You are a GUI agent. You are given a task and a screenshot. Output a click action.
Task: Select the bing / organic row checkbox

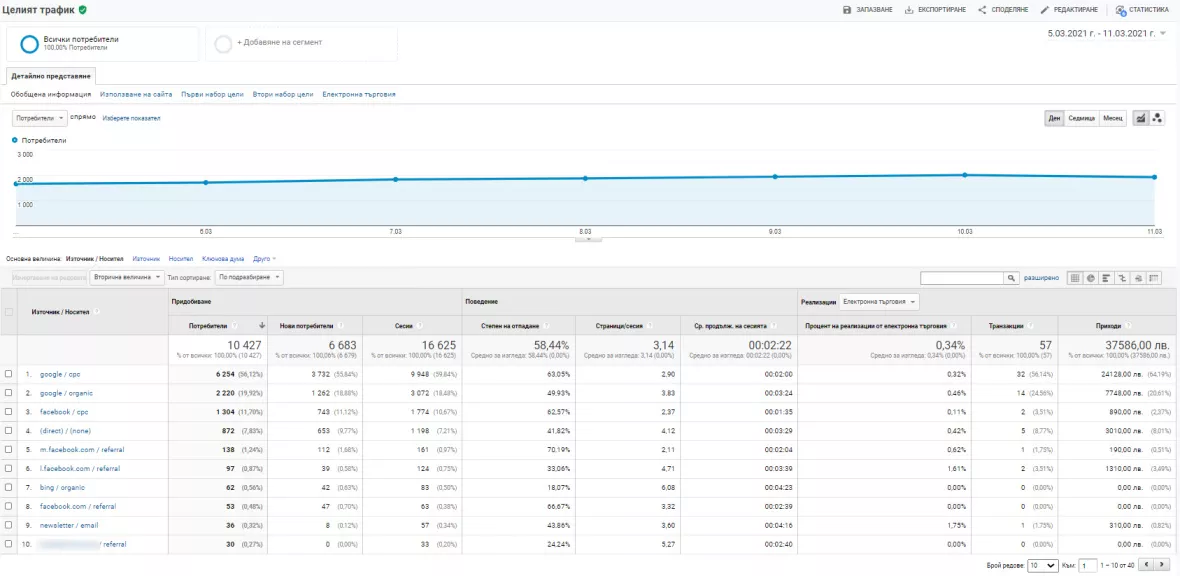pyautogui.click(x=8, y=487)
